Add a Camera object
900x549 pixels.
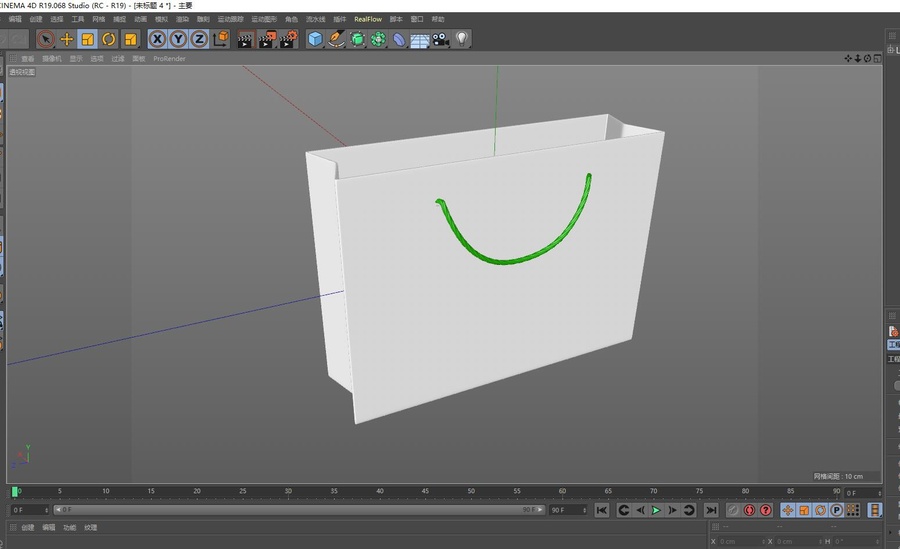click(x=441, y=39)
